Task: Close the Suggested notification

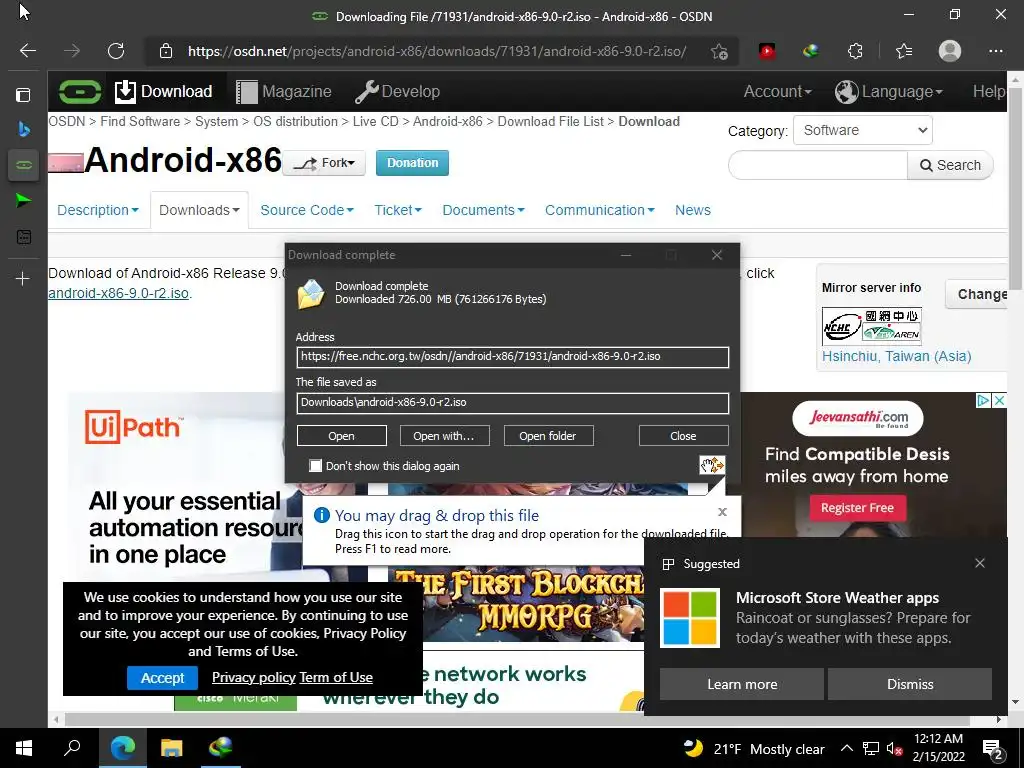Action: click(x=980, y=563)
